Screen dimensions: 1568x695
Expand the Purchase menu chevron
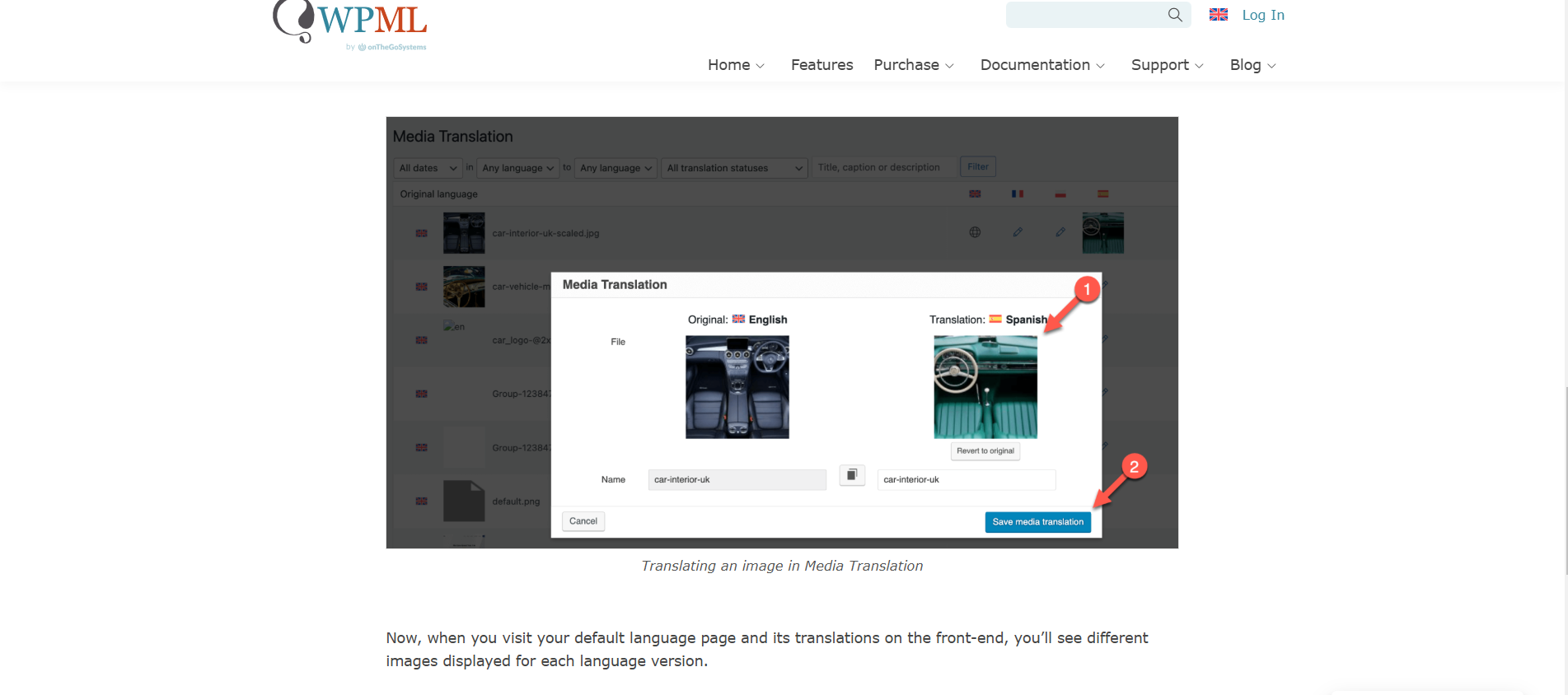point(949,66)
